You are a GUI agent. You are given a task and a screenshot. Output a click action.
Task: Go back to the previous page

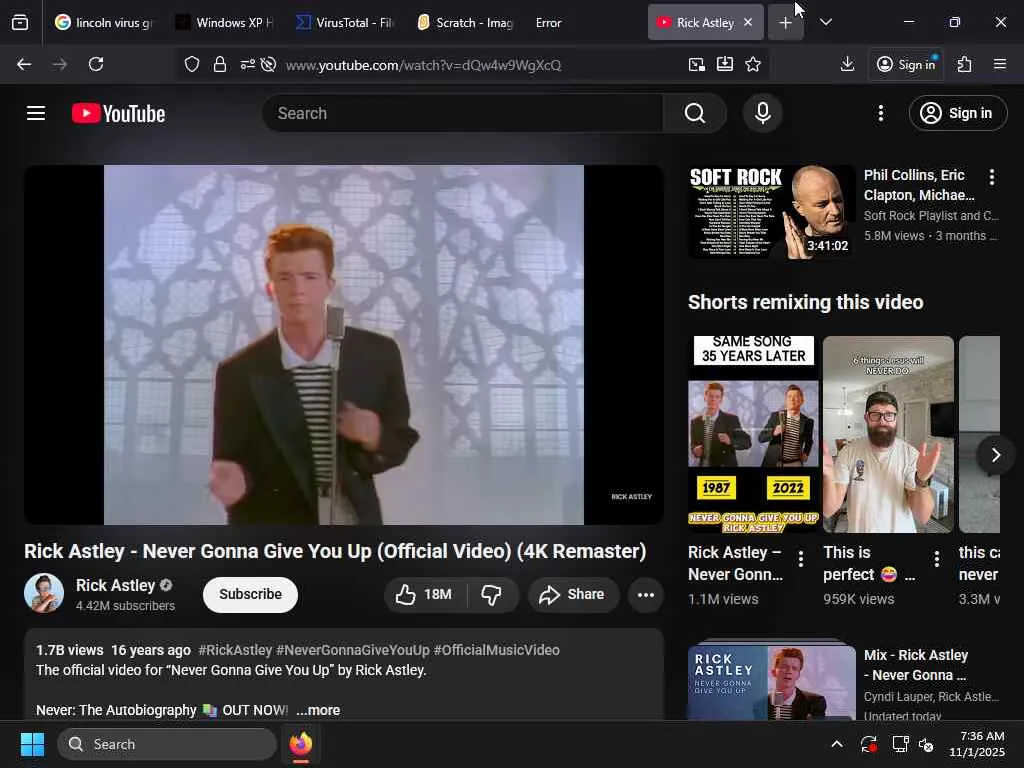[x=24, y=64]
